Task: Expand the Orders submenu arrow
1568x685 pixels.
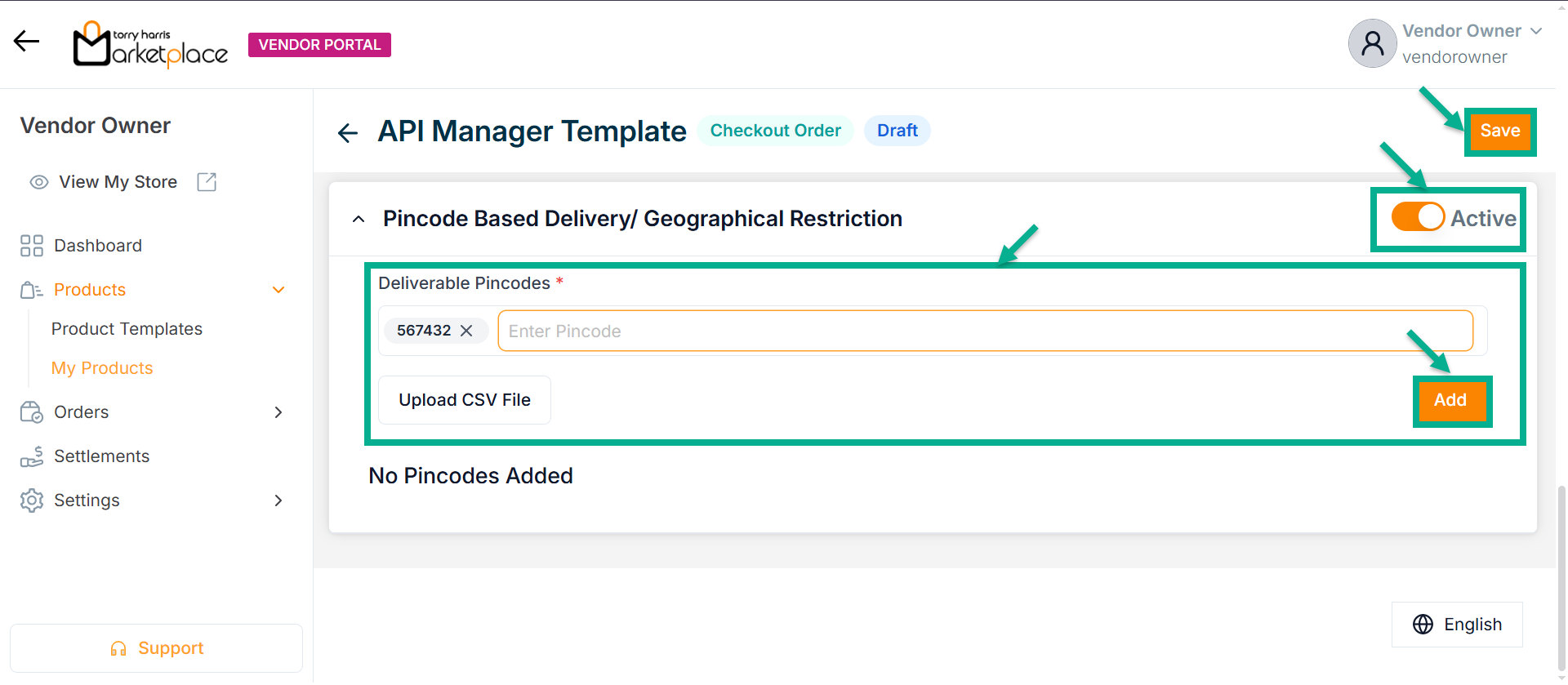Action: 278,412
